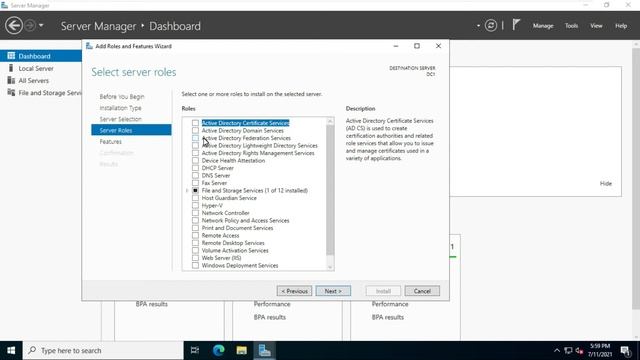
Task: Open the Help menu
Action: tap(621, 26)
